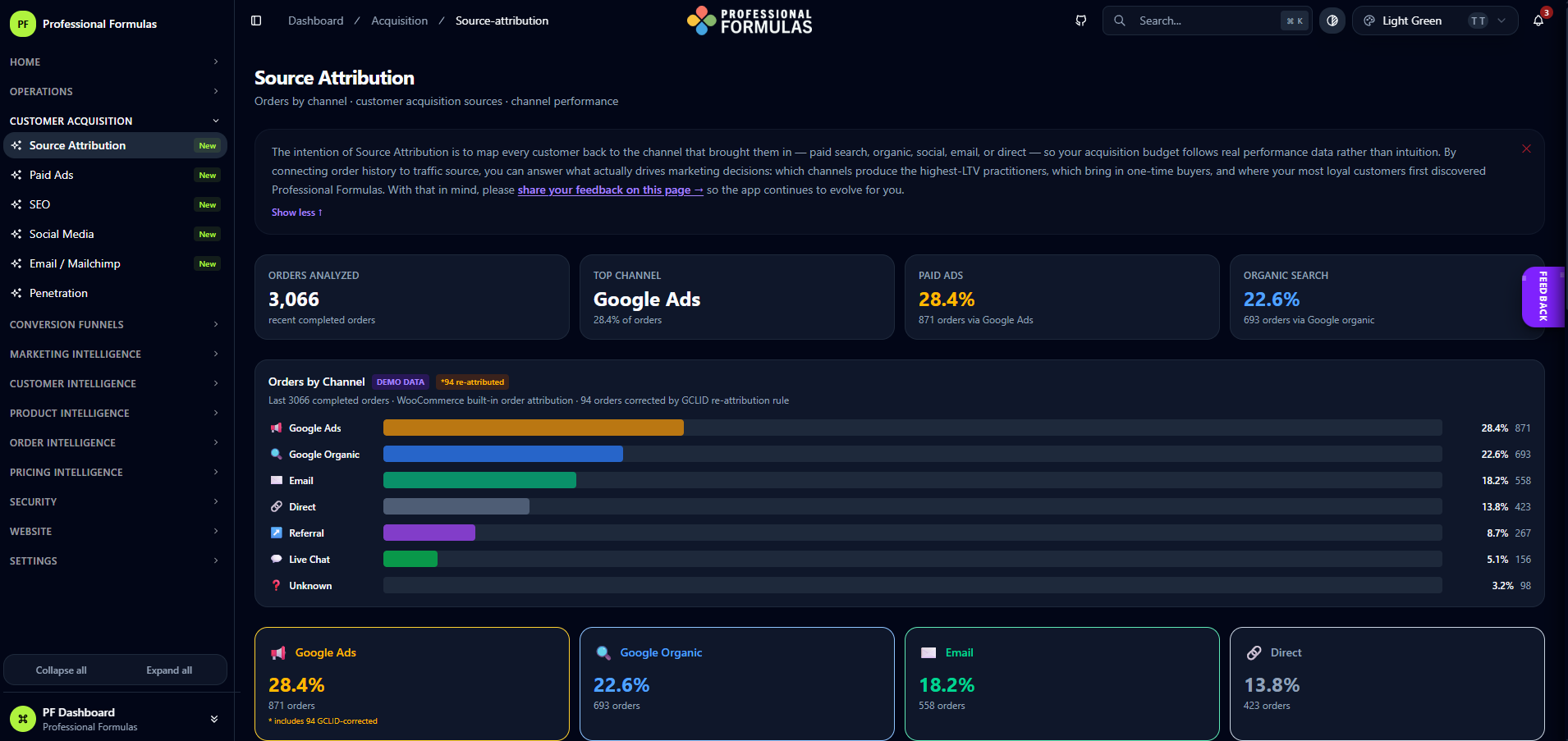Click Referral arrow icon in chart row
This screenshot has height=741, width=1568.
(x=277, y=533)
